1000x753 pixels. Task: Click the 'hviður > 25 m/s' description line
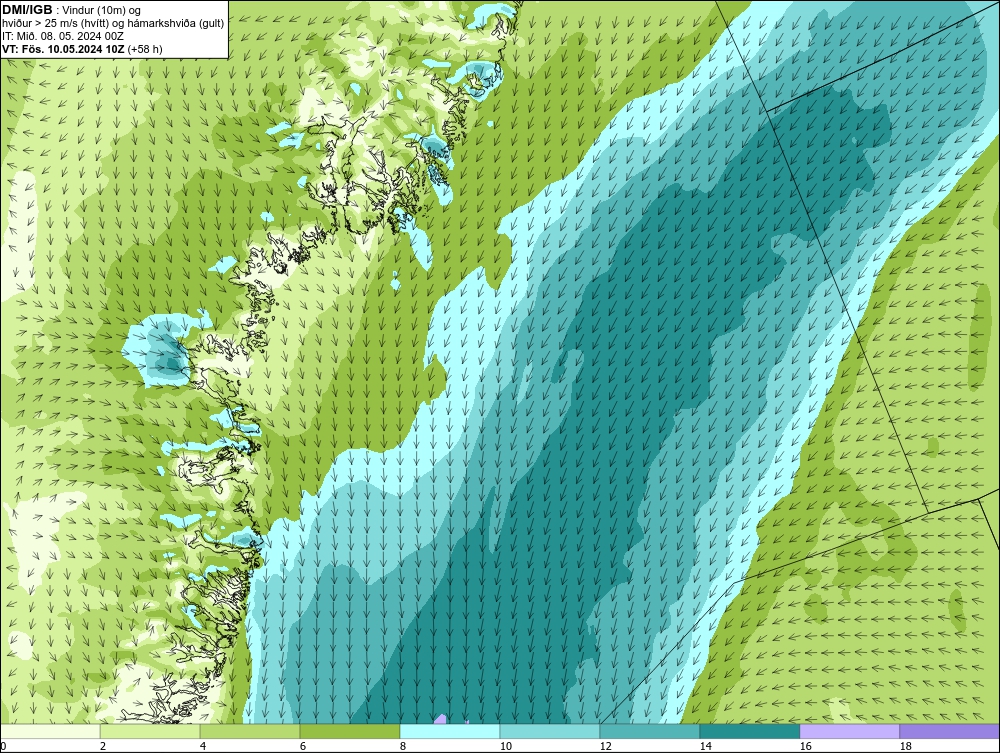pyautogui.click(x=114, y=23)
